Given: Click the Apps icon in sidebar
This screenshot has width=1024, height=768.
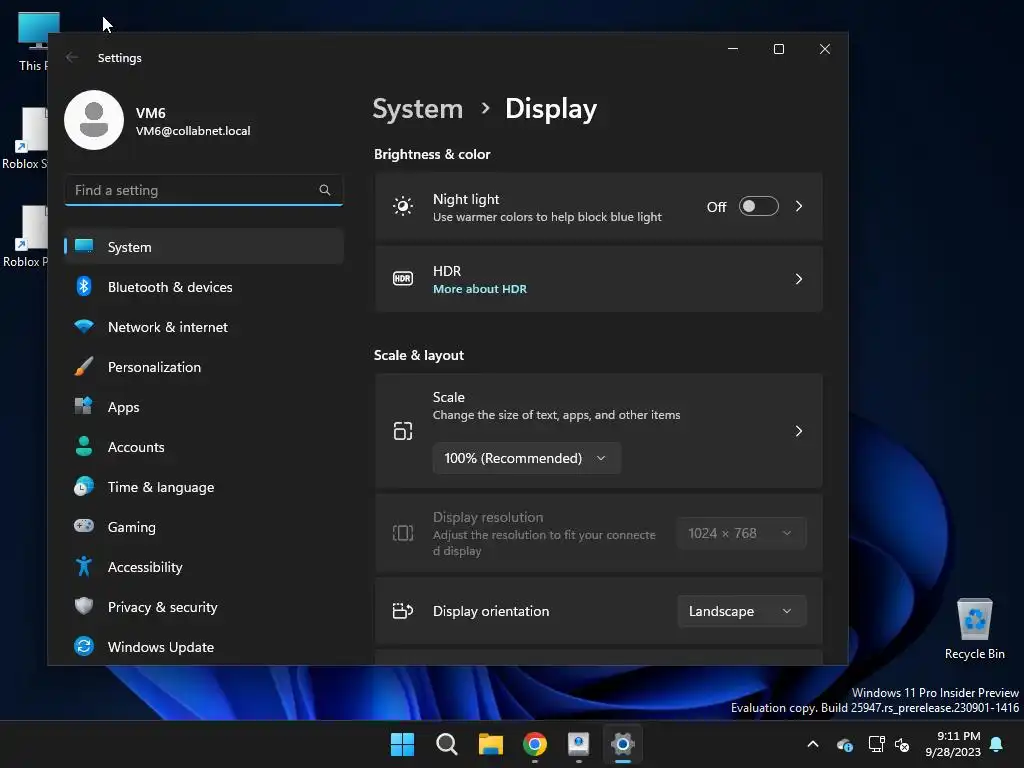Looking at the screenshot, I should tap(84, 406).
